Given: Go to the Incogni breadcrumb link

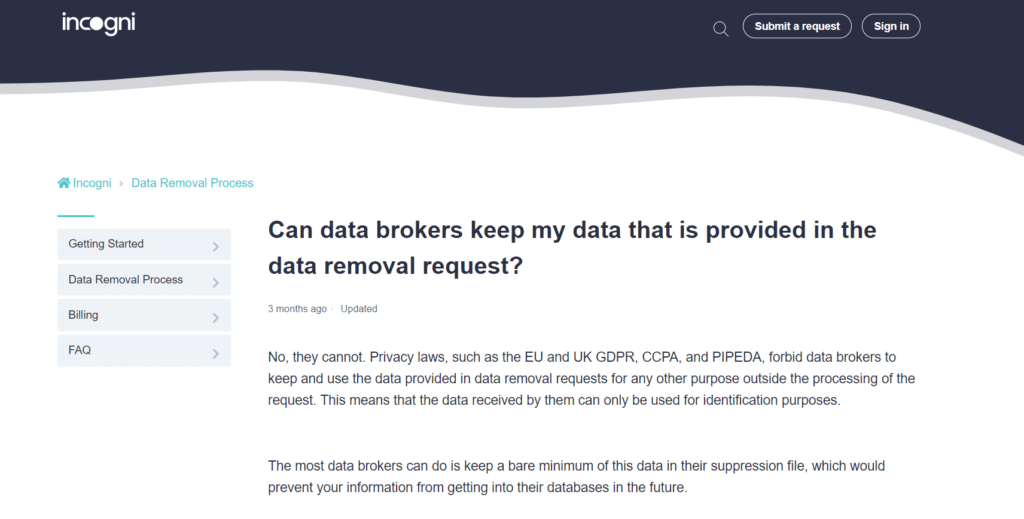Looking at the screenshot, I should pos(90,183).
